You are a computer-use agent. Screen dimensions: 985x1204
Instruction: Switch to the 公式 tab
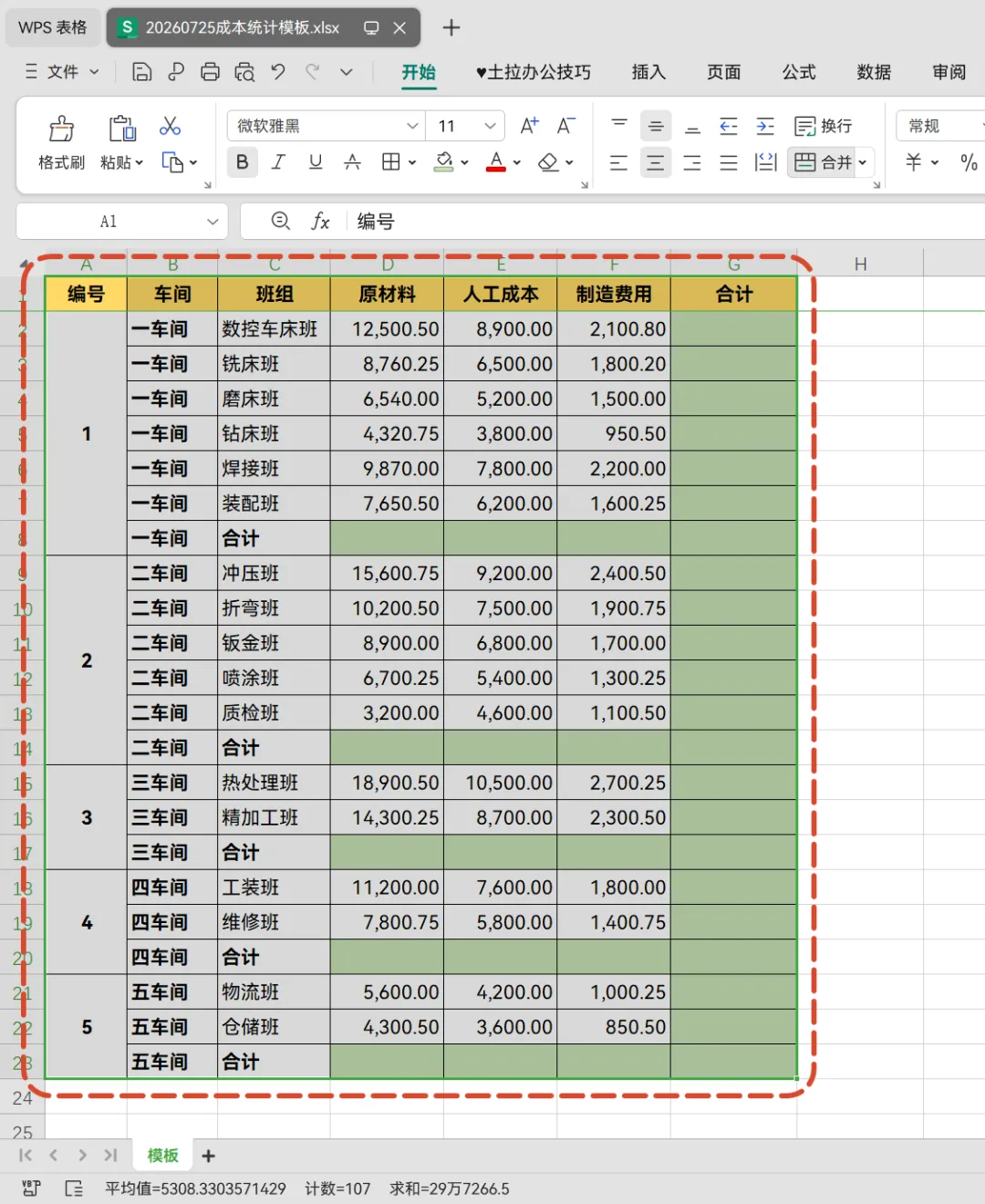[x=799, y=72]
